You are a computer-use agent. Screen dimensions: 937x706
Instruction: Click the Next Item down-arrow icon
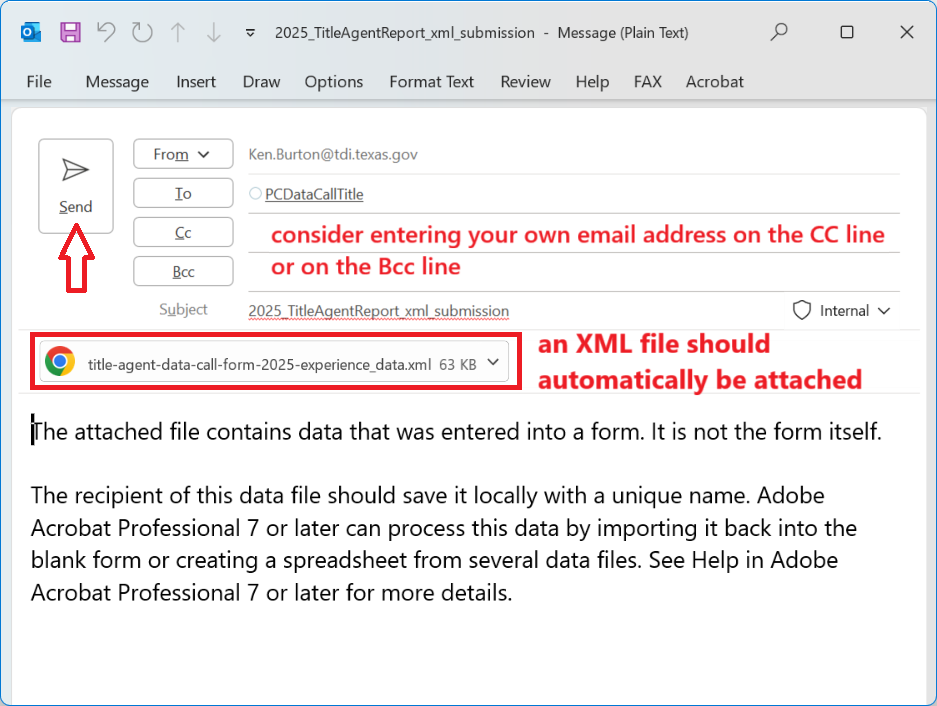[212, 32]
